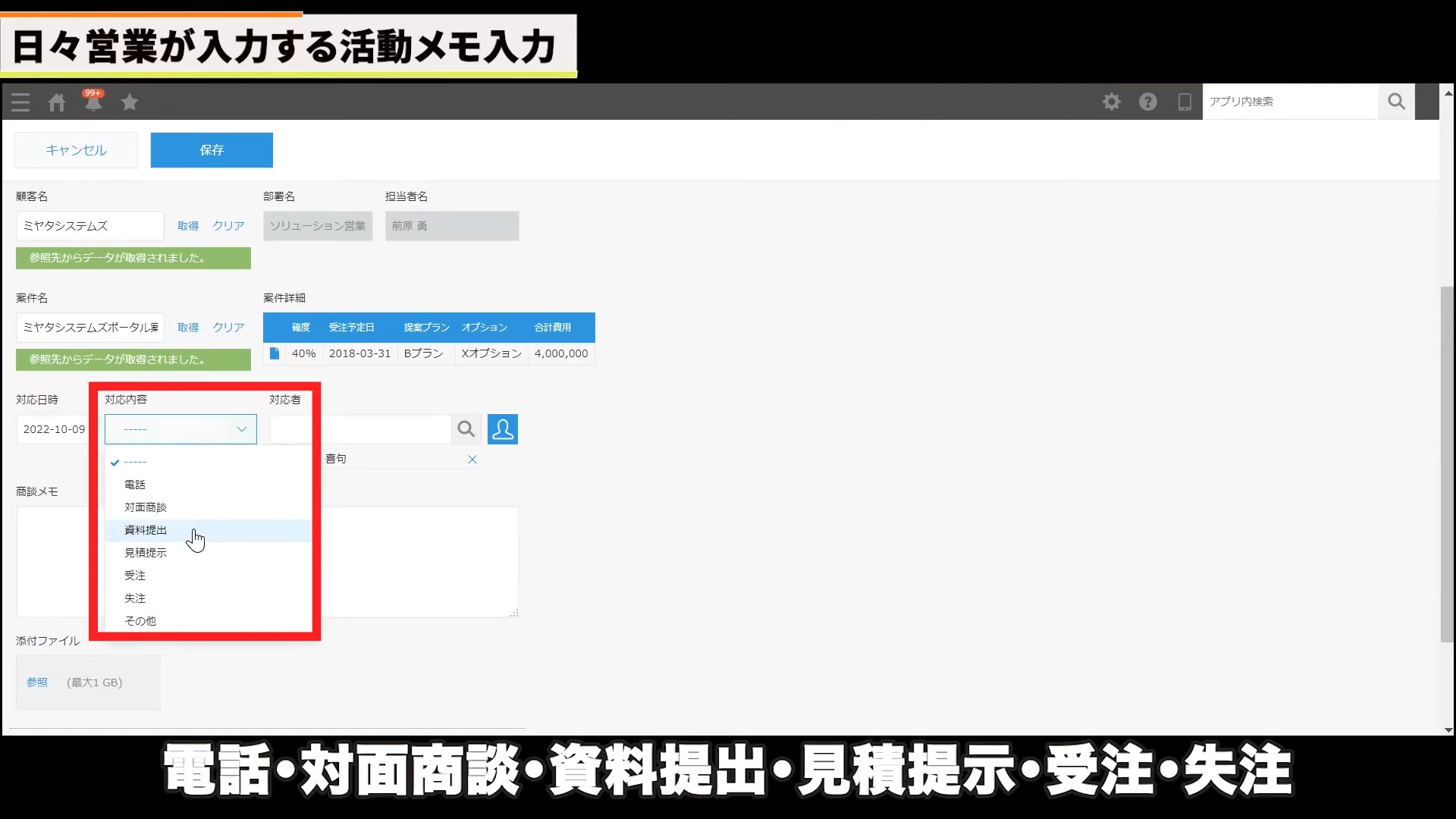1456x819 pixels.
Task: Click the blue 保存 button
Action: click(212, 150)
